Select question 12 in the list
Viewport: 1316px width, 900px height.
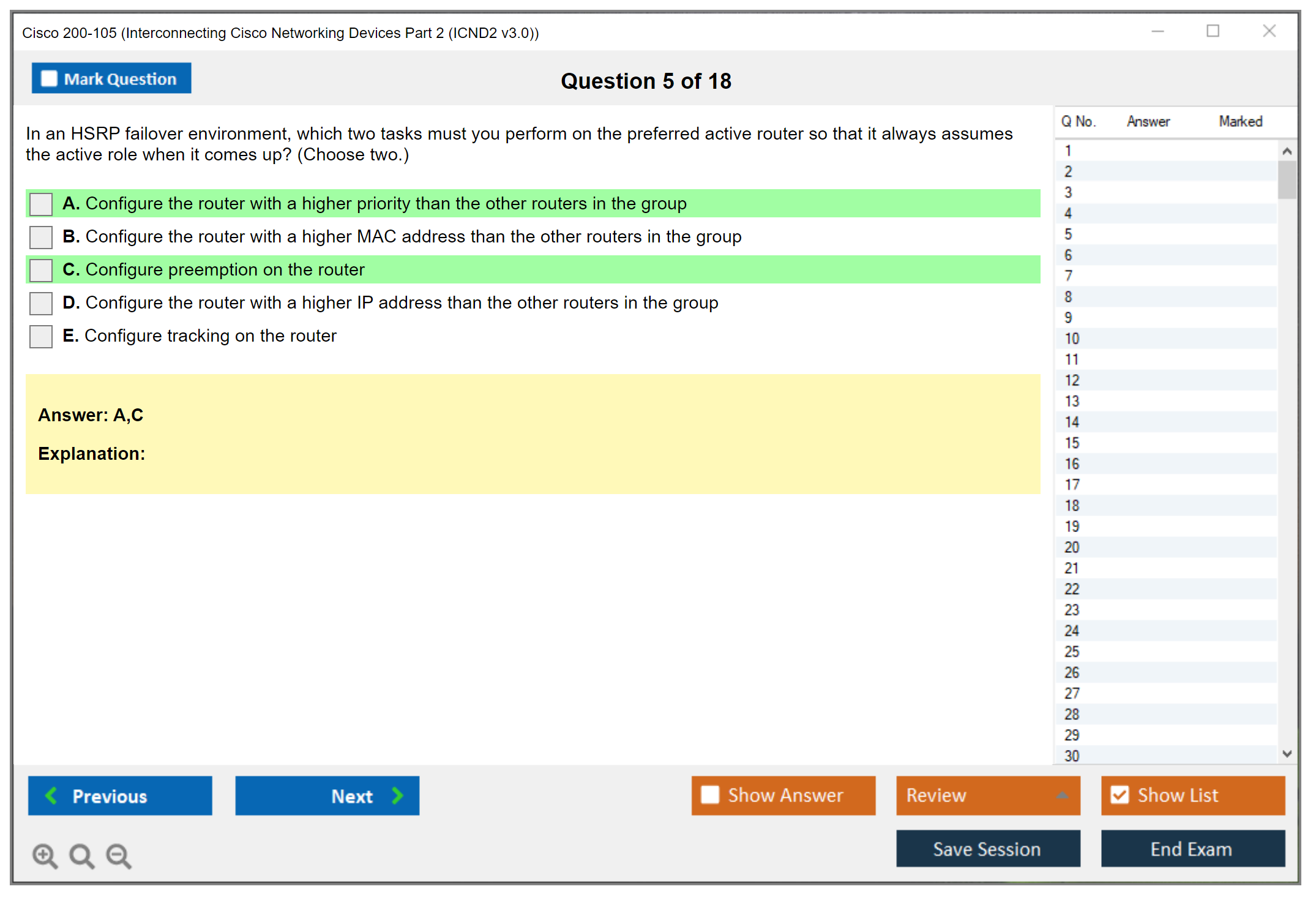tap(1072, 380)
